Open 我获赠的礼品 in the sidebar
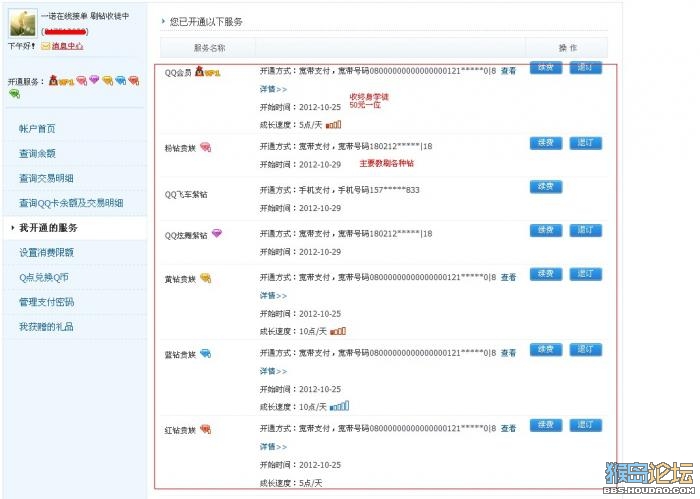Viewport: 700px width, 499px height. point(46,327)
